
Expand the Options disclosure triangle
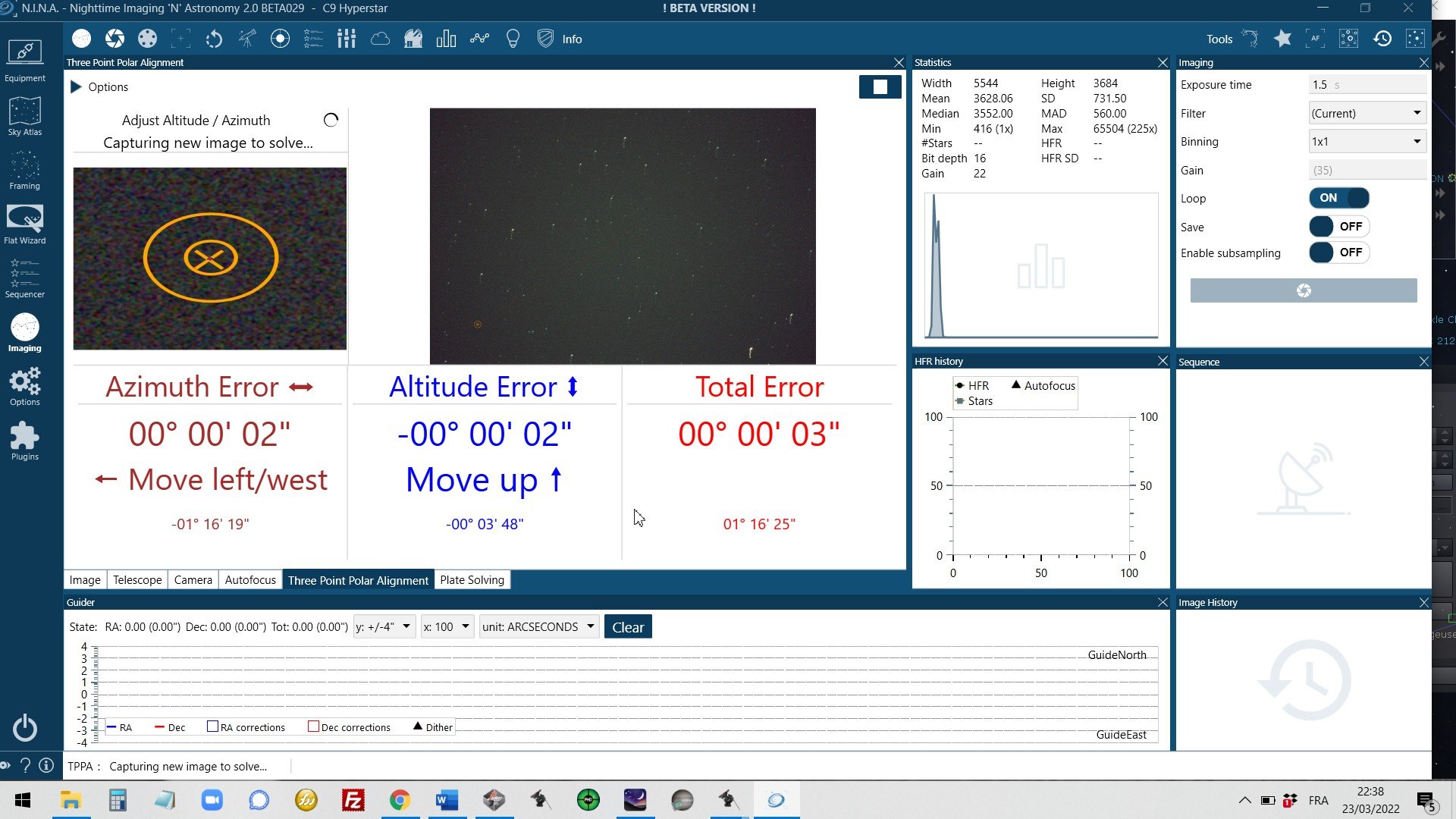pos(76,86)
